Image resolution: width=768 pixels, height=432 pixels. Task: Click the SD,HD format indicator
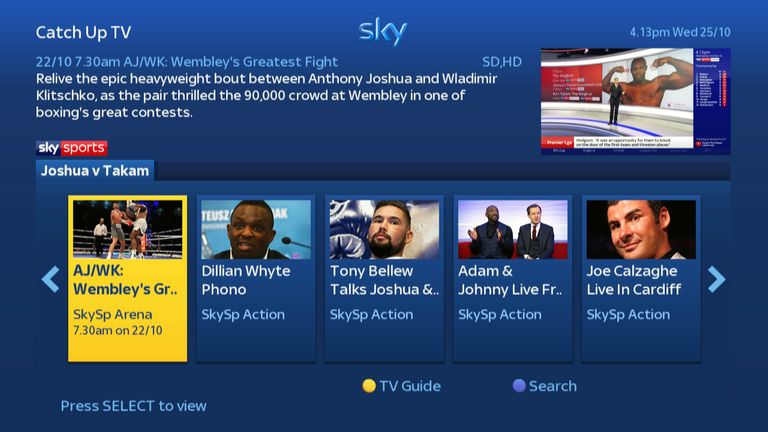point(502,62)
